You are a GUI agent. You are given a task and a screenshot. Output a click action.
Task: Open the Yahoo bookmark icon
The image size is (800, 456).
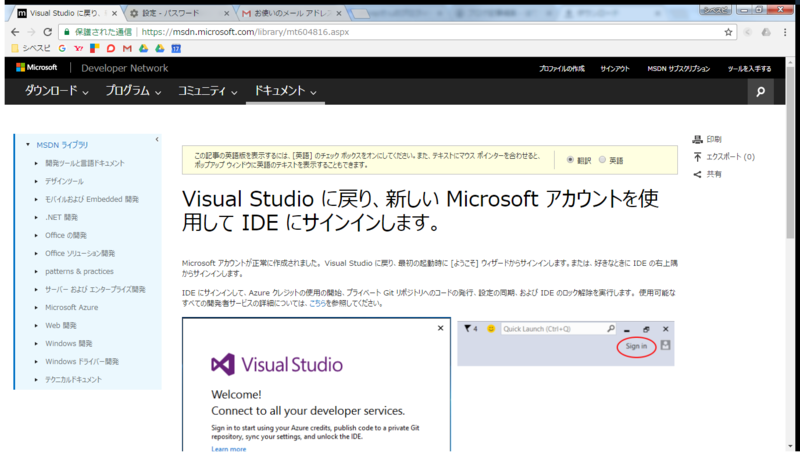coord(79,48)
